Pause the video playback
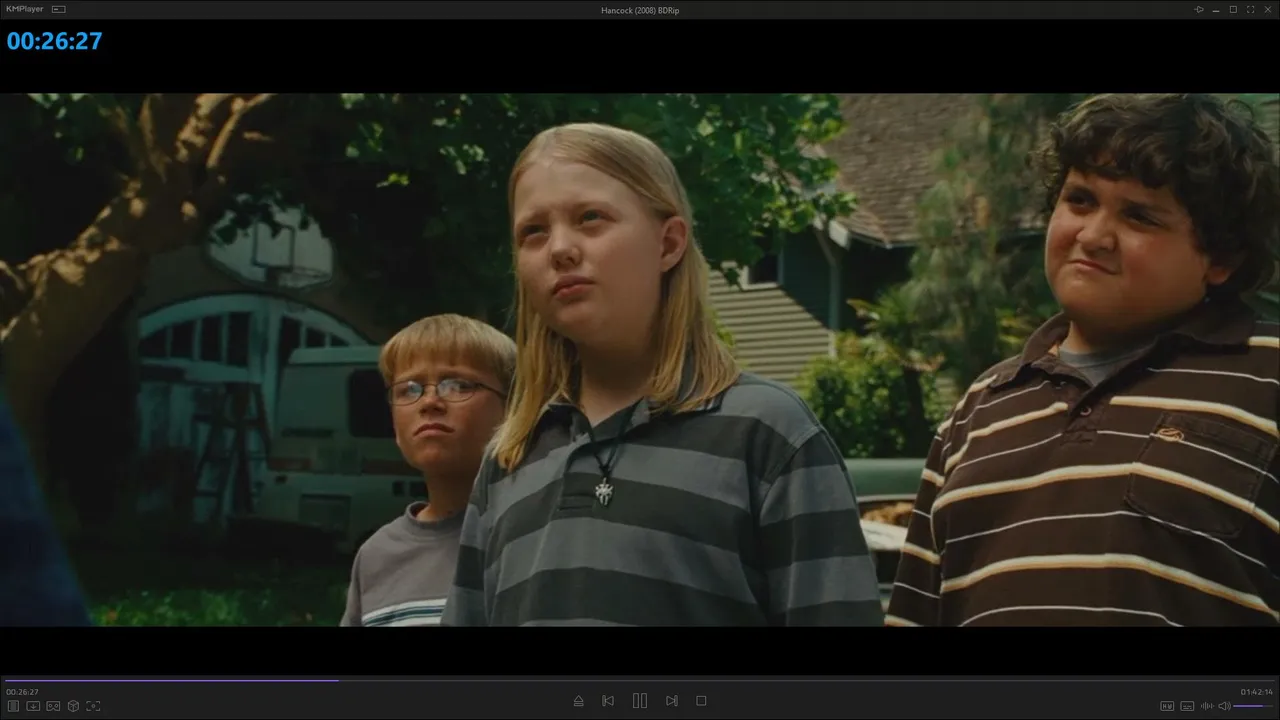The image size is (1280, 720). pos(640,701)
